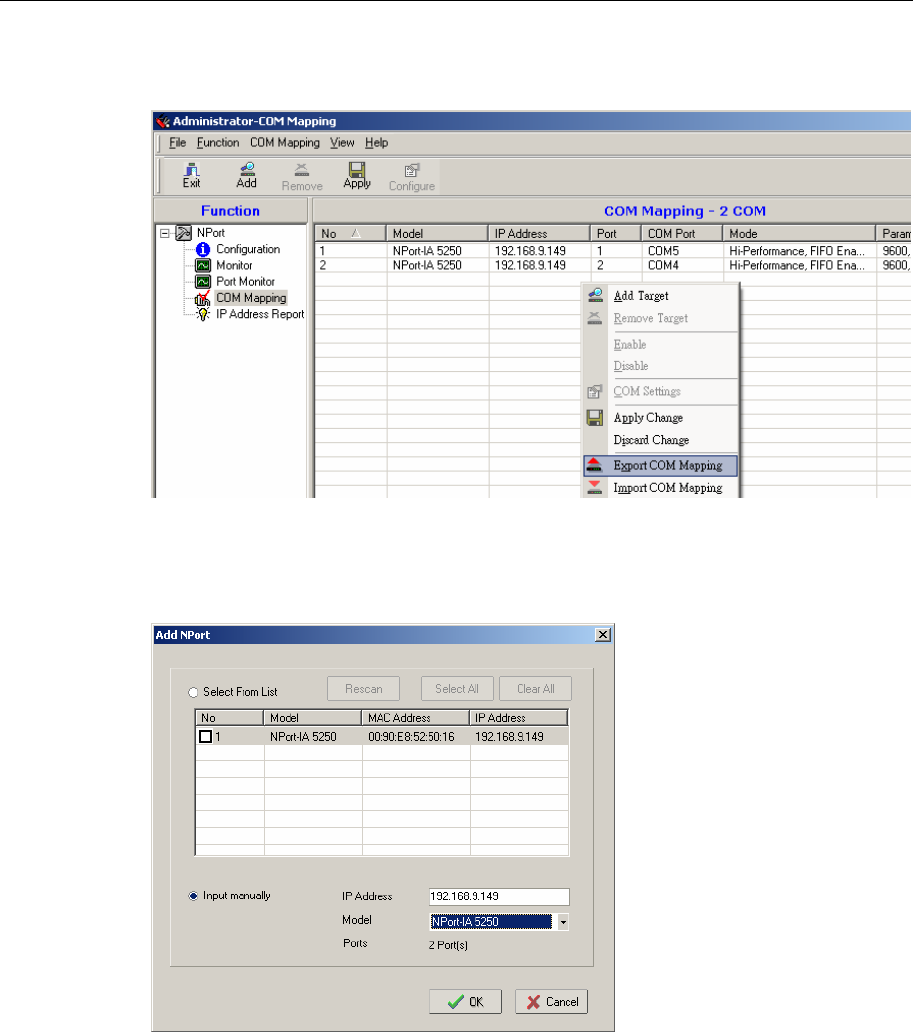Screen dimensions: 913x1032
Task: Click MAC Address column header in Add NPort
Action: click(x=415, y=718)
